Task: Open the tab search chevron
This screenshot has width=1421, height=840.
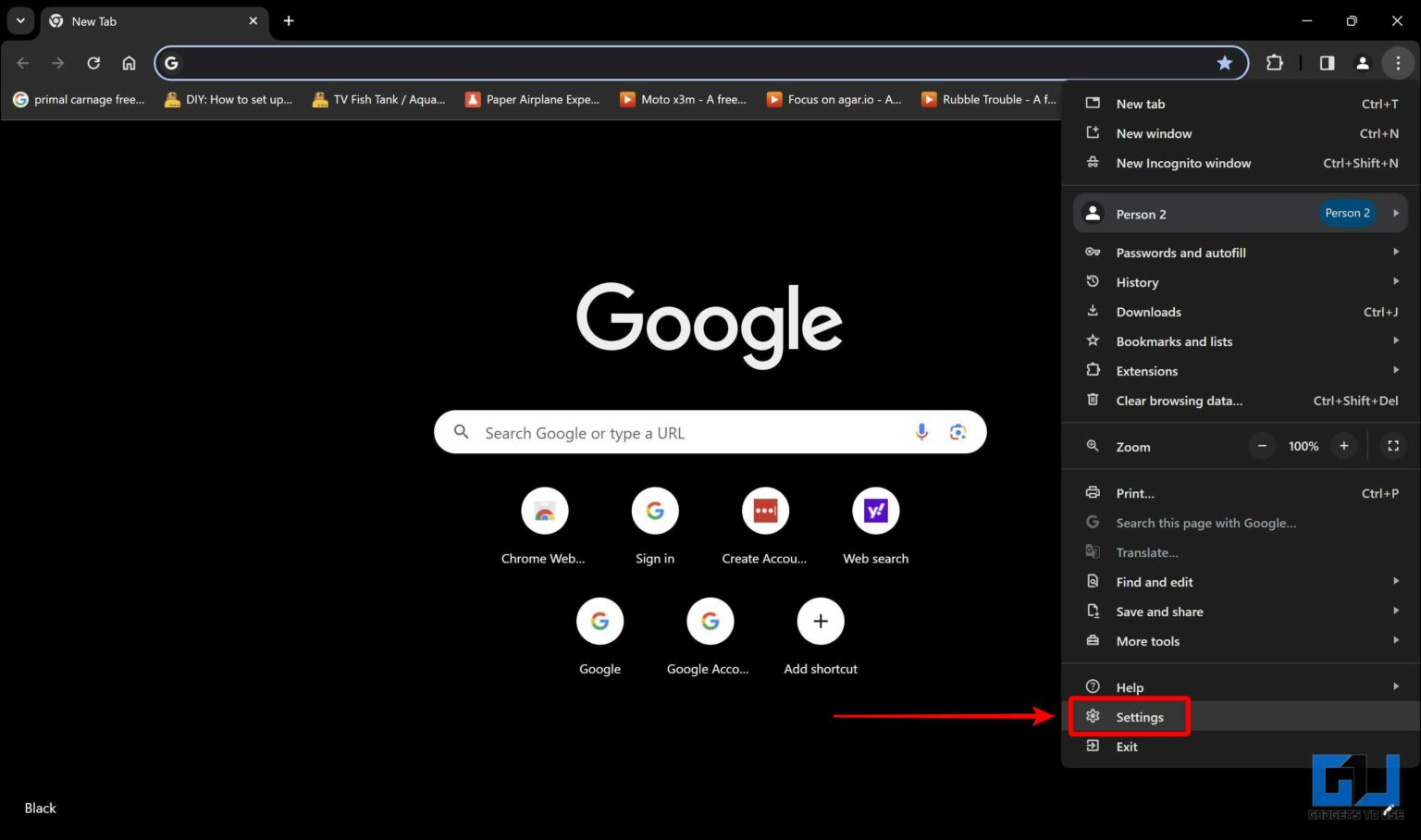Action: coord(19,20)
